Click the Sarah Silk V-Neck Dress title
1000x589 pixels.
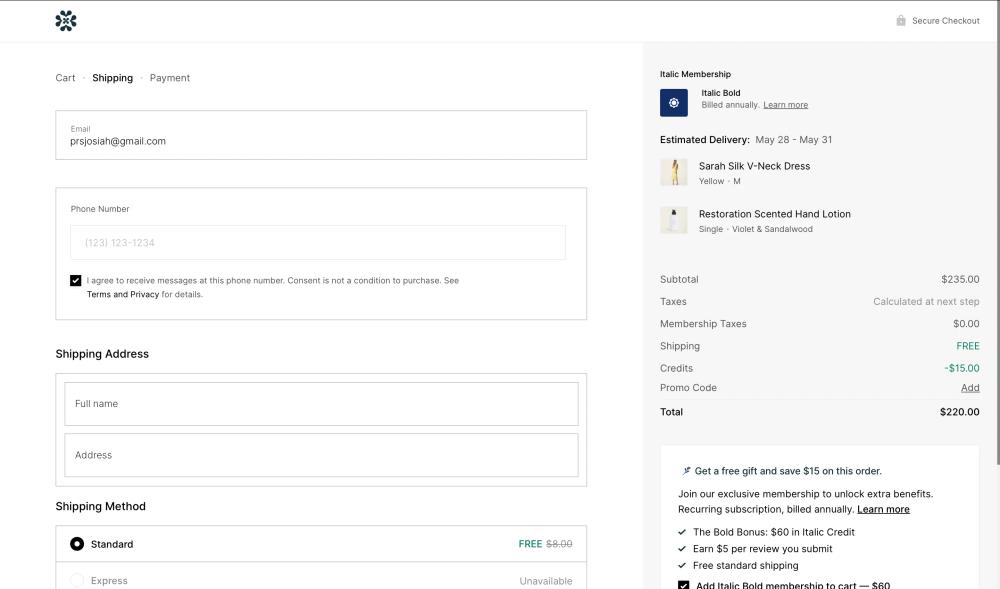(754, 166)
